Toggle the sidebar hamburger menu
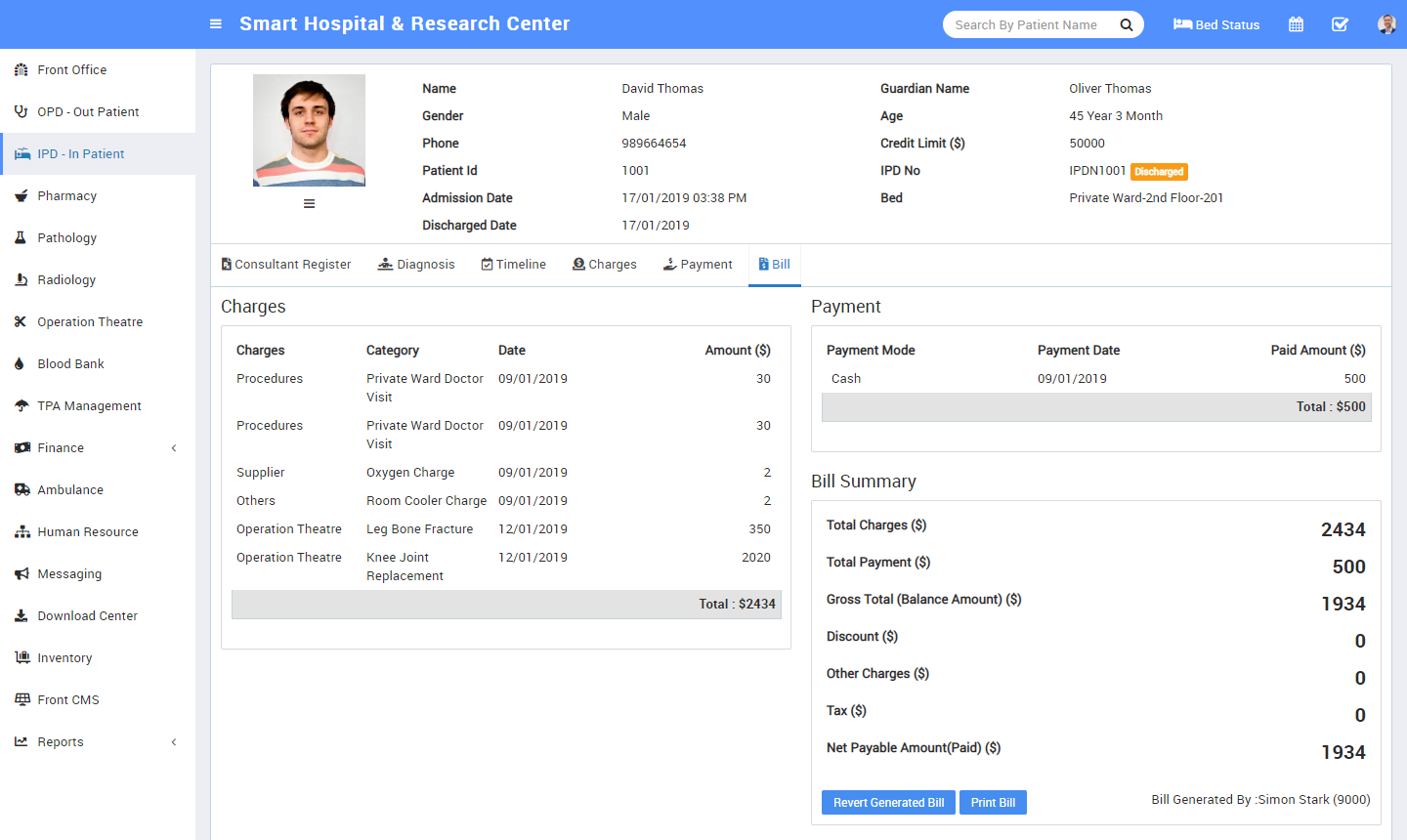The image size is (1407, 840). 216,24
